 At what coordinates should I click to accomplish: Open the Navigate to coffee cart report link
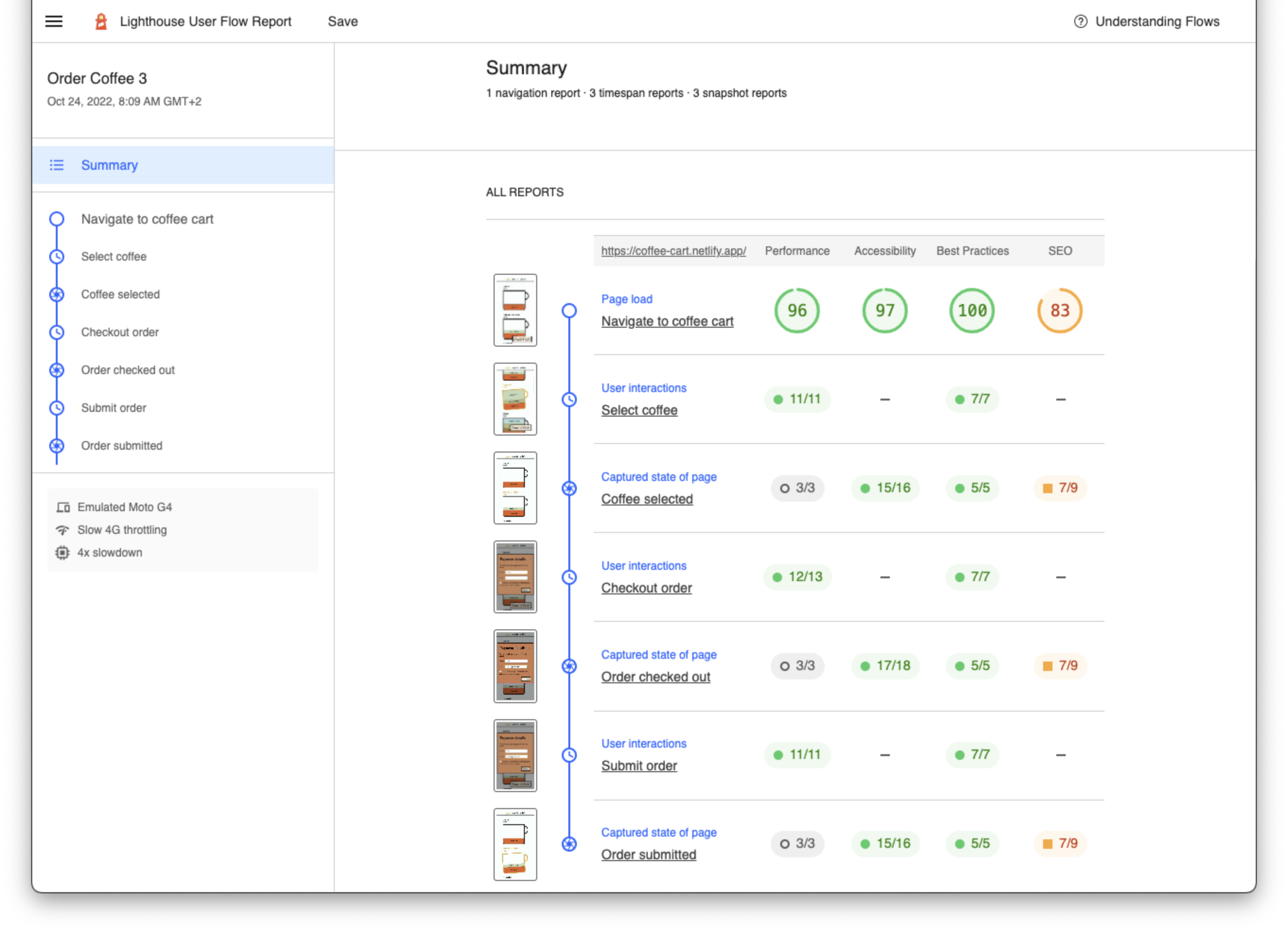point(667,322)
